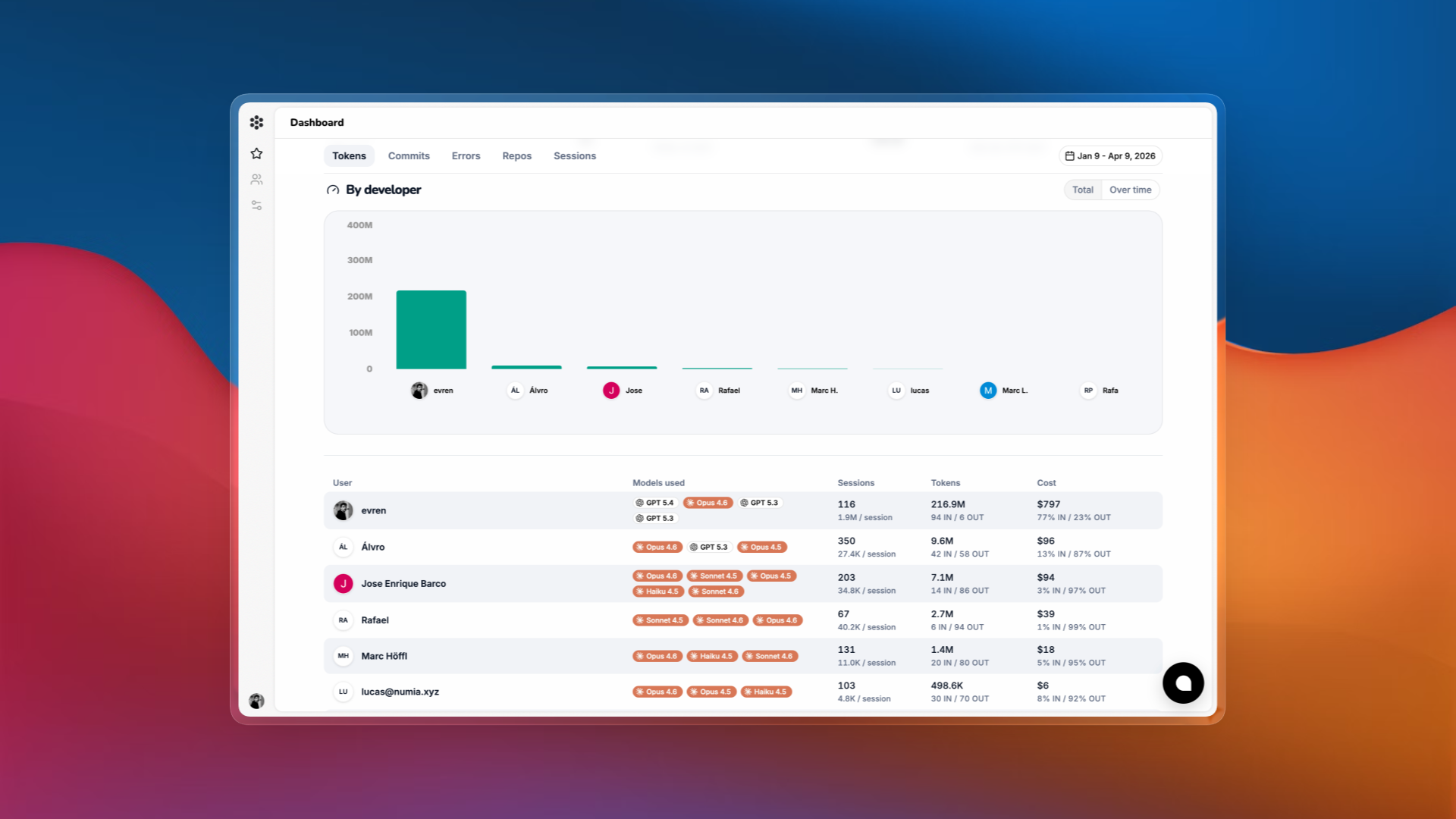
Task: Click the app logo icon in sidebar
Action: pyautogui.click(x=256, y=122)
